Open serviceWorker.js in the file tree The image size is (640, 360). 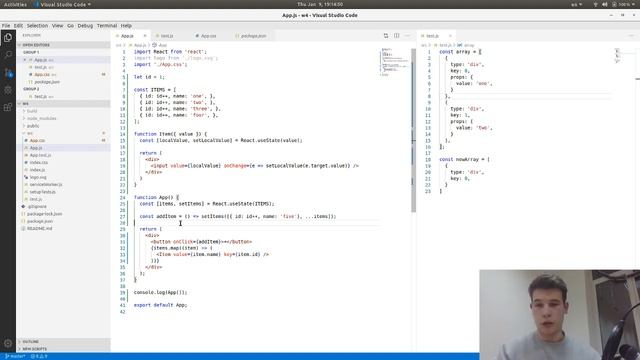click(x=63, y=184)
